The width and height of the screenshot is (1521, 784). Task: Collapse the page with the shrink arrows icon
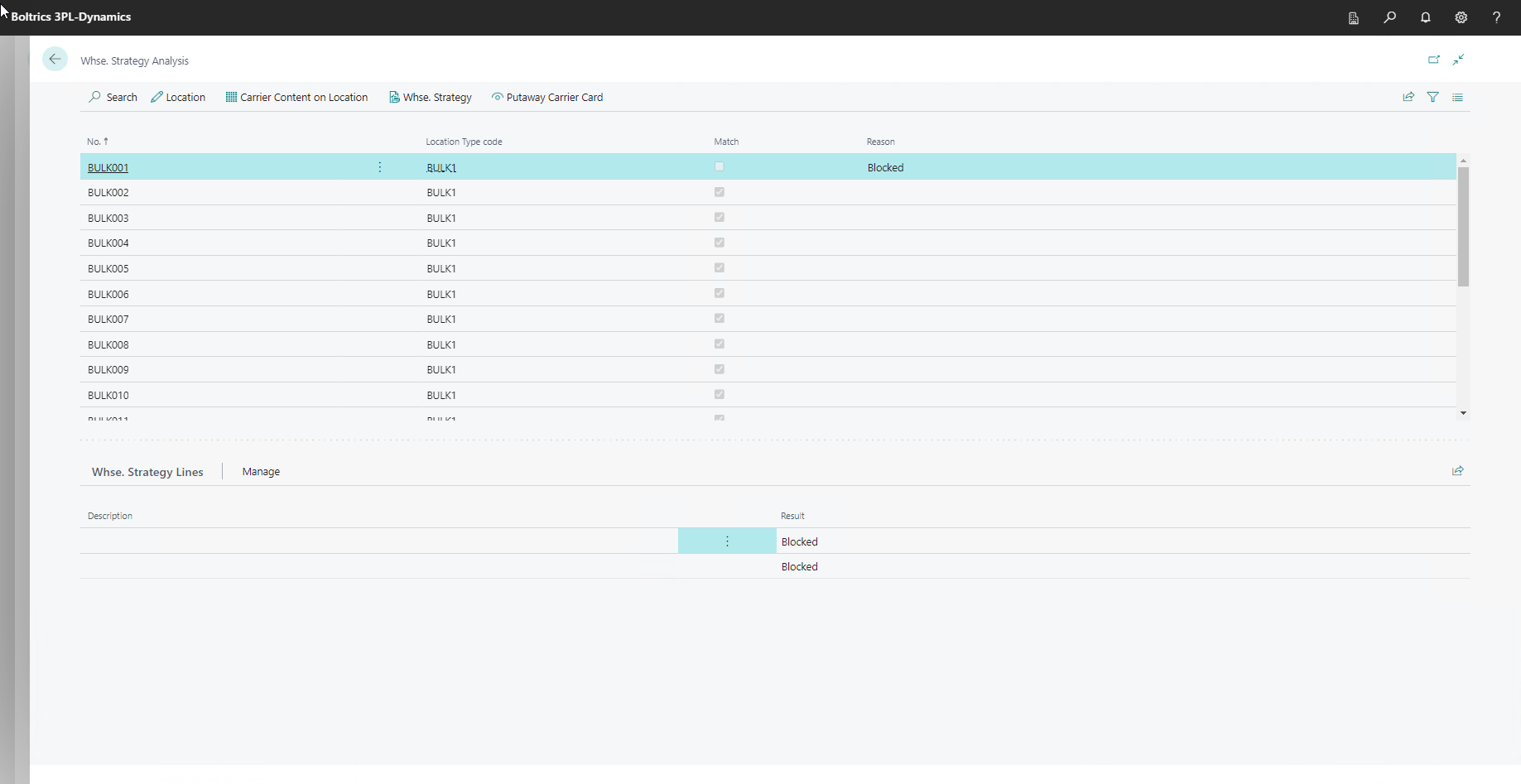tap(1458, 60)
